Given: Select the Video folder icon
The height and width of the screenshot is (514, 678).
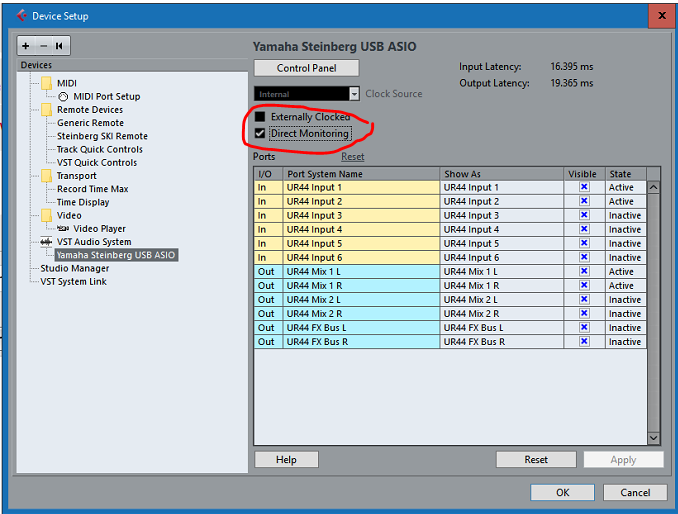Looking at the screenshot, I should [x=47, y=215].
